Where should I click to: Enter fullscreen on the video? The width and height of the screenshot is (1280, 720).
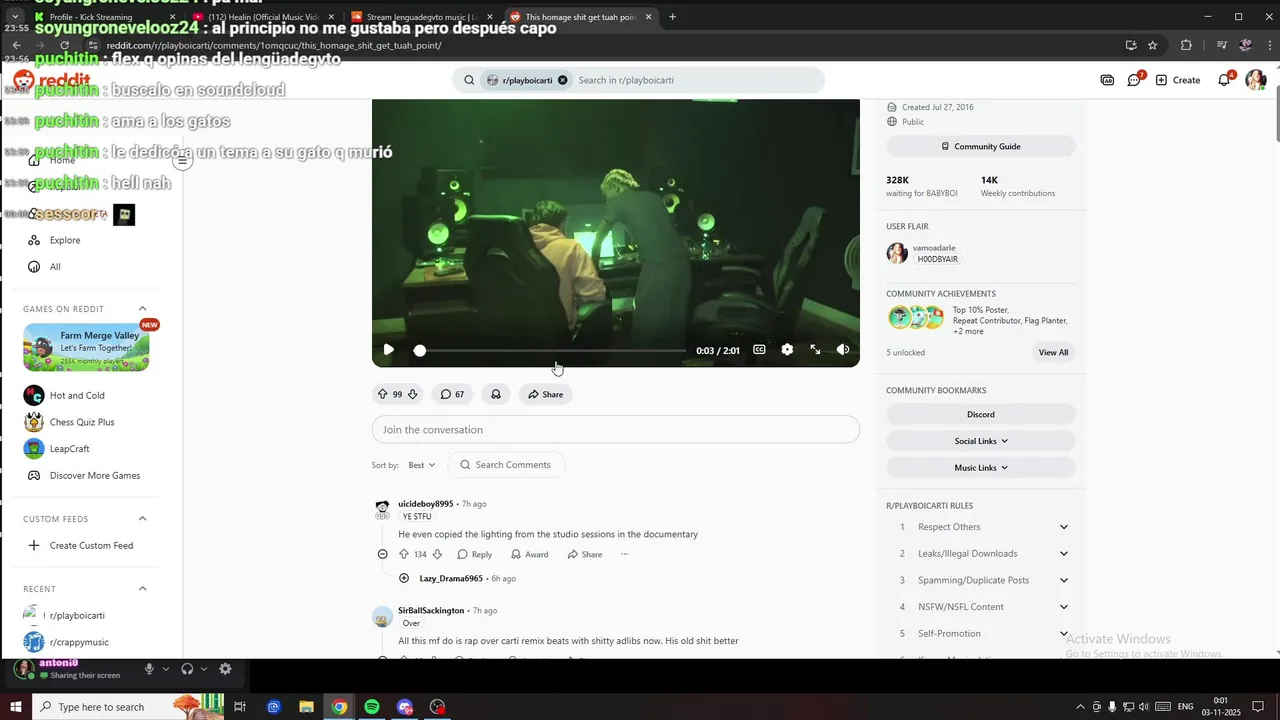[815, 350]
